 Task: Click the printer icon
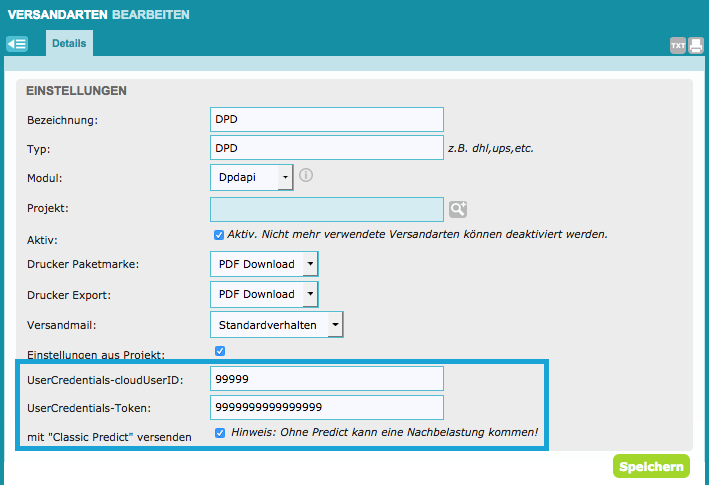point(695,45)
